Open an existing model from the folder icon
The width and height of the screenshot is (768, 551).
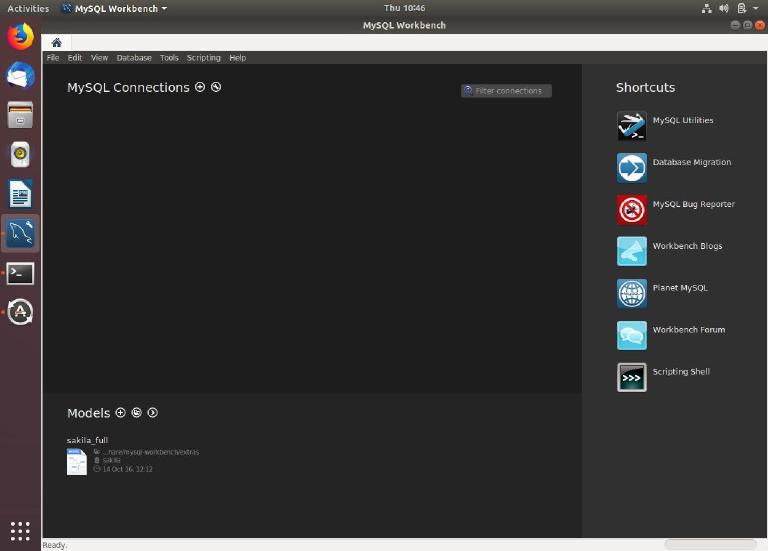click(x=137, y=412)
